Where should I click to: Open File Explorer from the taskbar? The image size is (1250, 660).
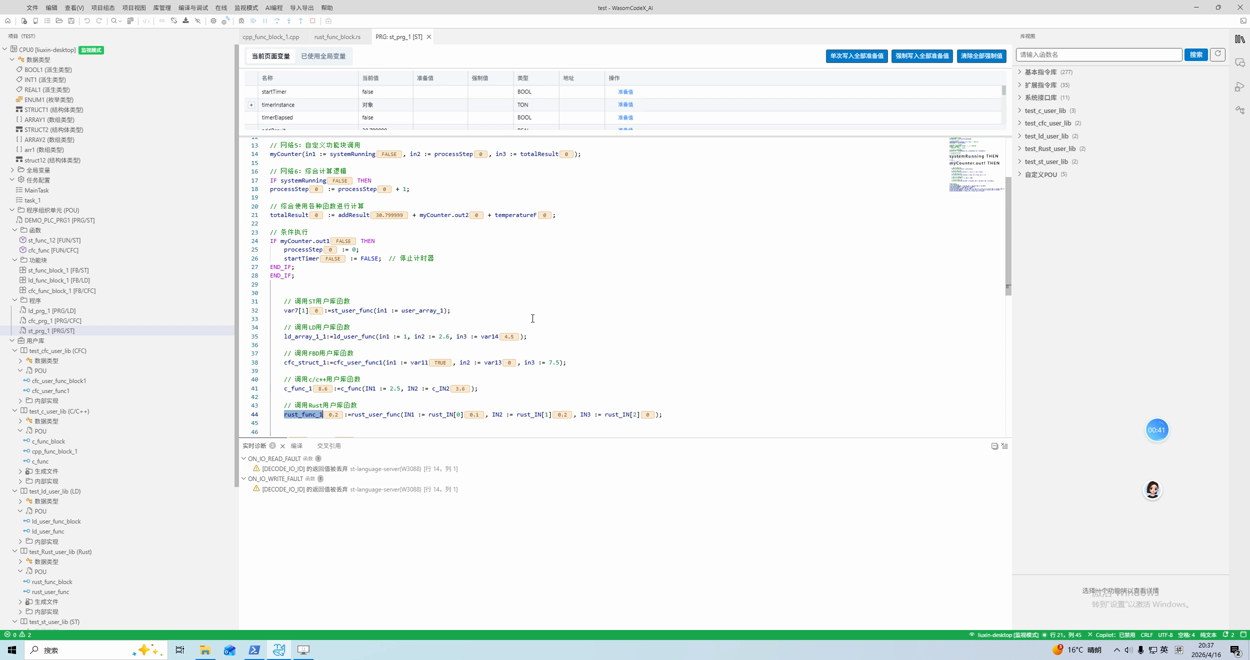pyautogui.click(x=205, y=650)
